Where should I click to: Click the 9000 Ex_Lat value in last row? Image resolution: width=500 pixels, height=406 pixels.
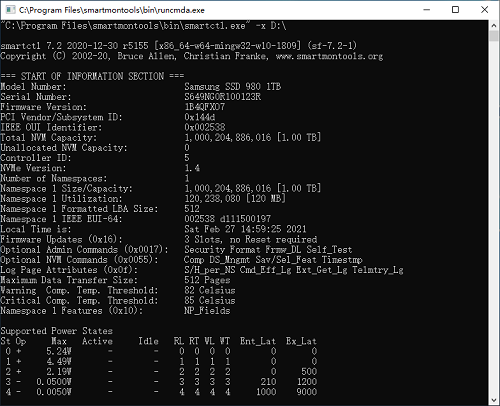[306, 392]
